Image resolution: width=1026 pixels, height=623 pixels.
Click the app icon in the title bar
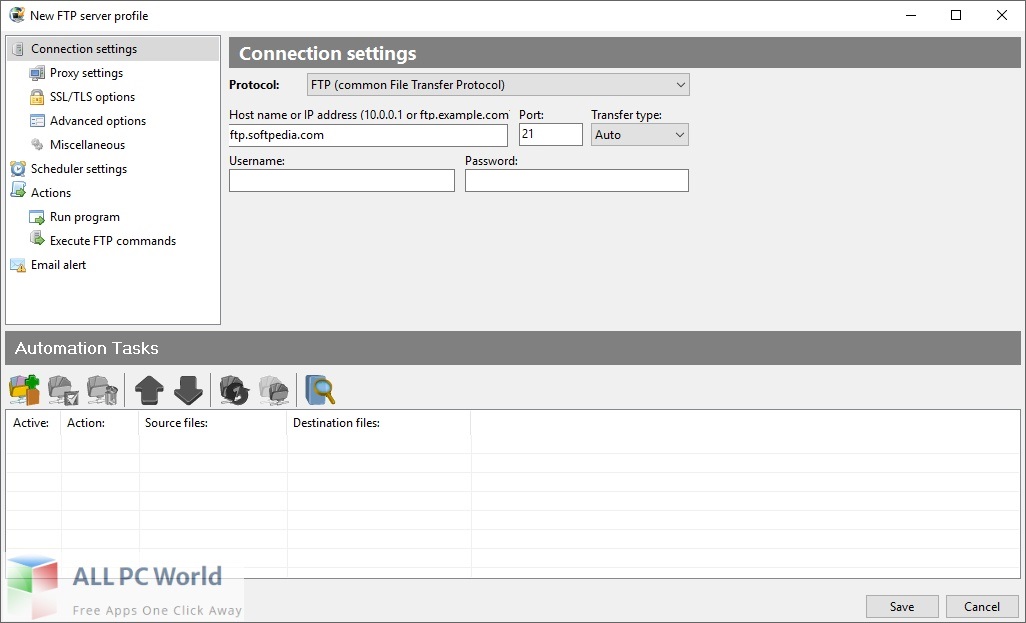(17, 15)
